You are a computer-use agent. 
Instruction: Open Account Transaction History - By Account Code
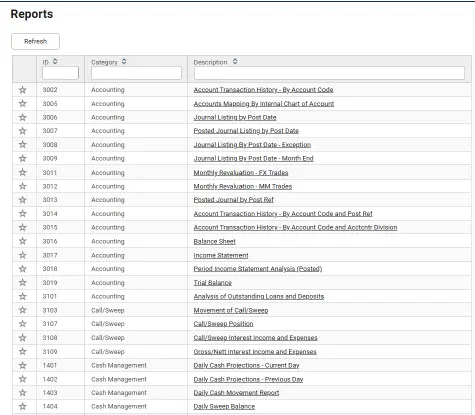tap(263, 90)
